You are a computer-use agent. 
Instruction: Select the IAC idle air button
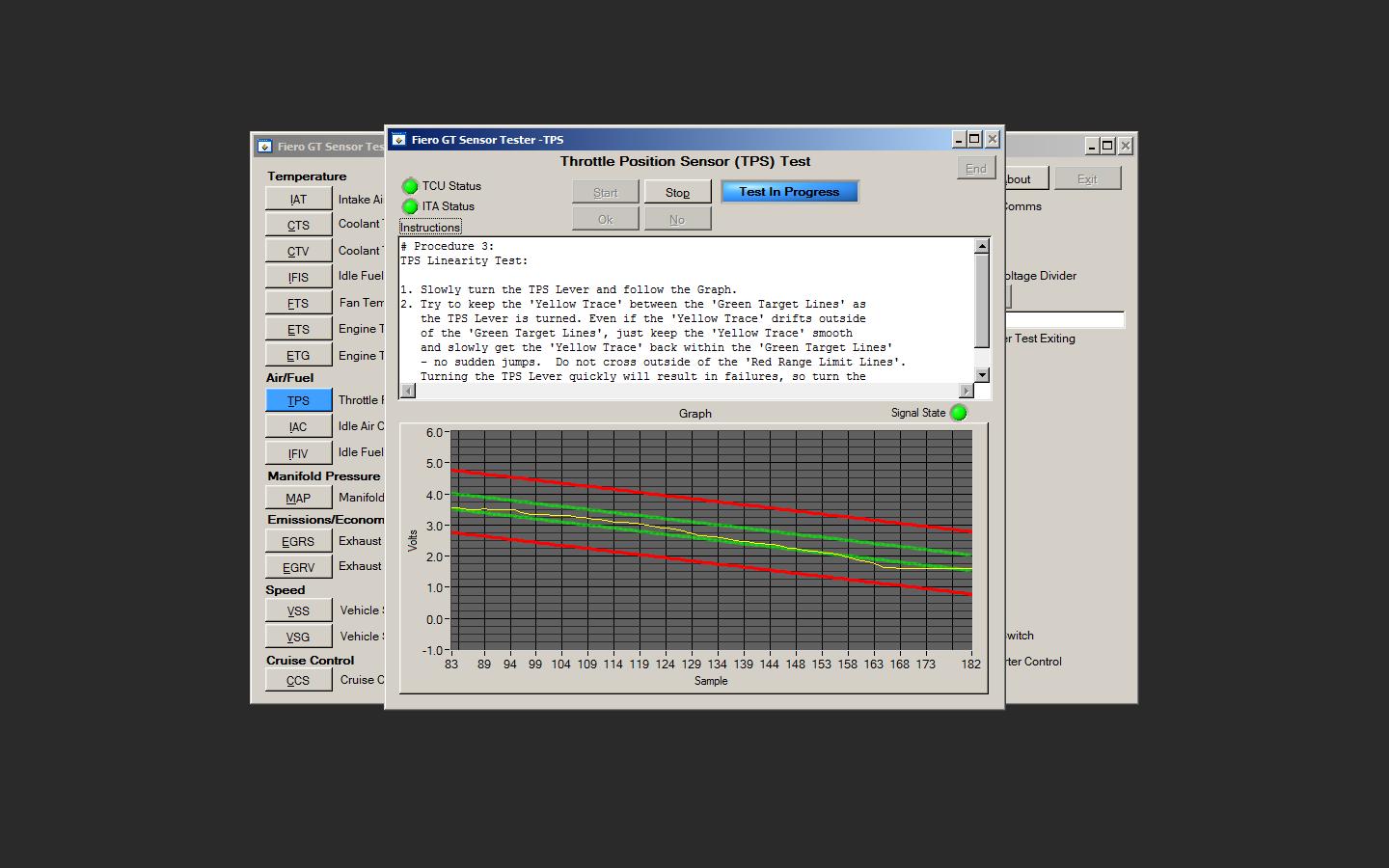[x=298, y=426]
